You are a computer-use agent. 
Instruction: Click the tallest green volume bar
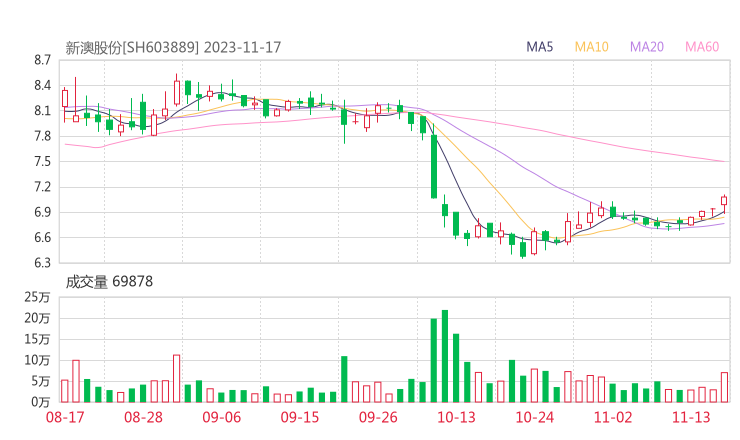[x=445, y=356]
